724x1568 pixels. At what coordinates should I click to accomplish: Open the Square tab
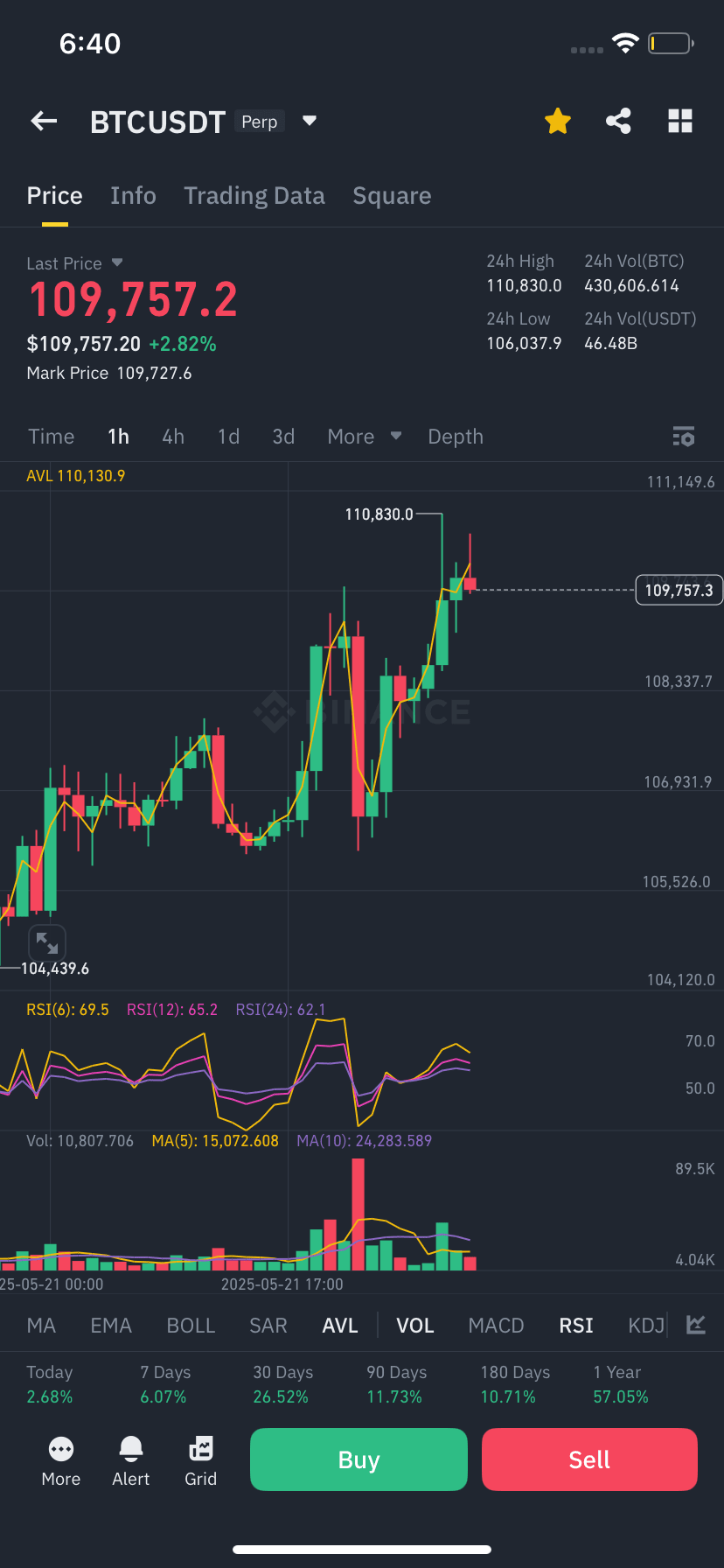coord(392,196)
